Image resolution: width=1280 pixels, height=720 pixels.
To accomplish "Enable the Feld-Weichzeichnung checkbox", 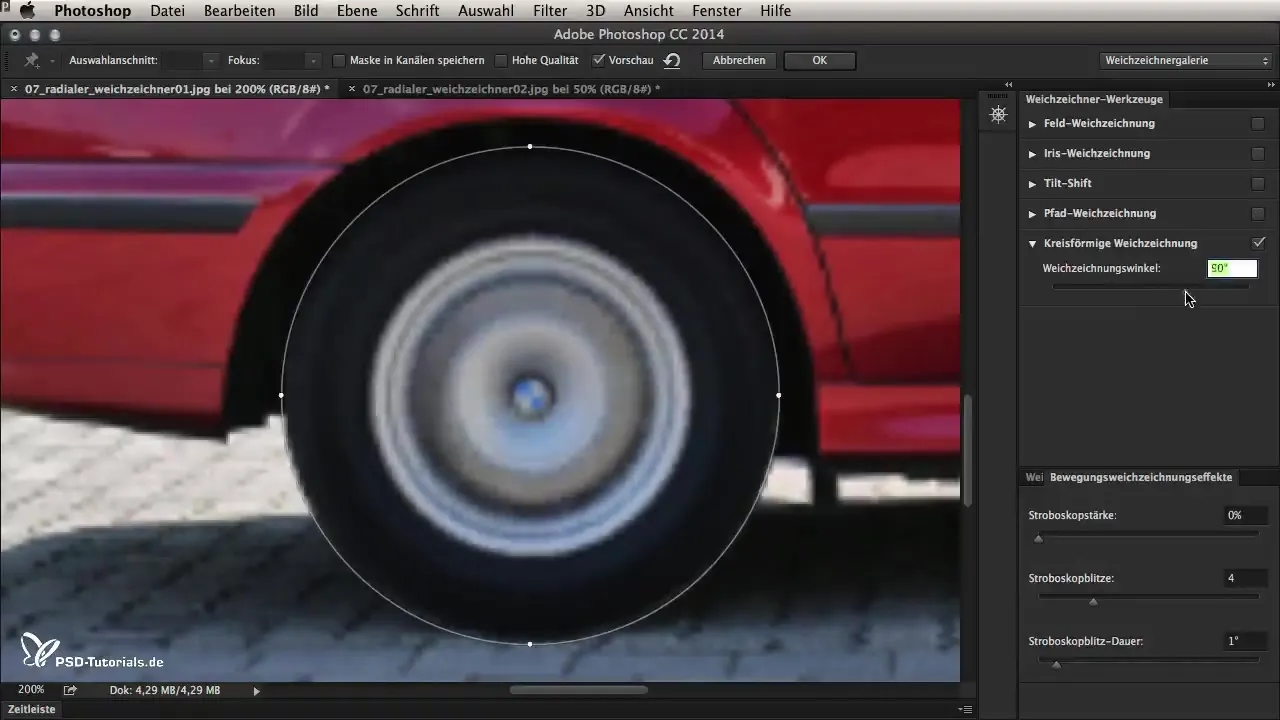I will point(1258,124).
